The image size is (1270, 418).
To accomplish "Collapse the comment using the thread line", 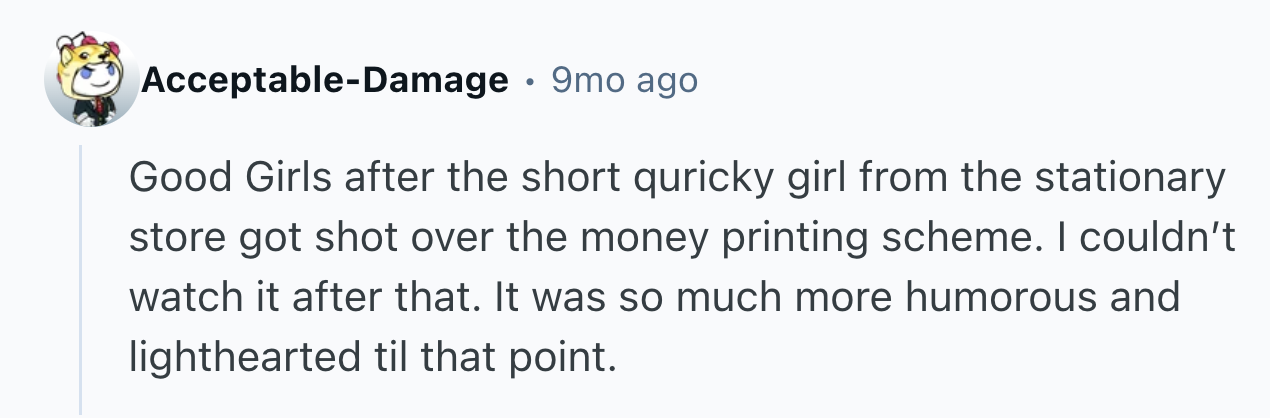I will (x=82, y=280).
